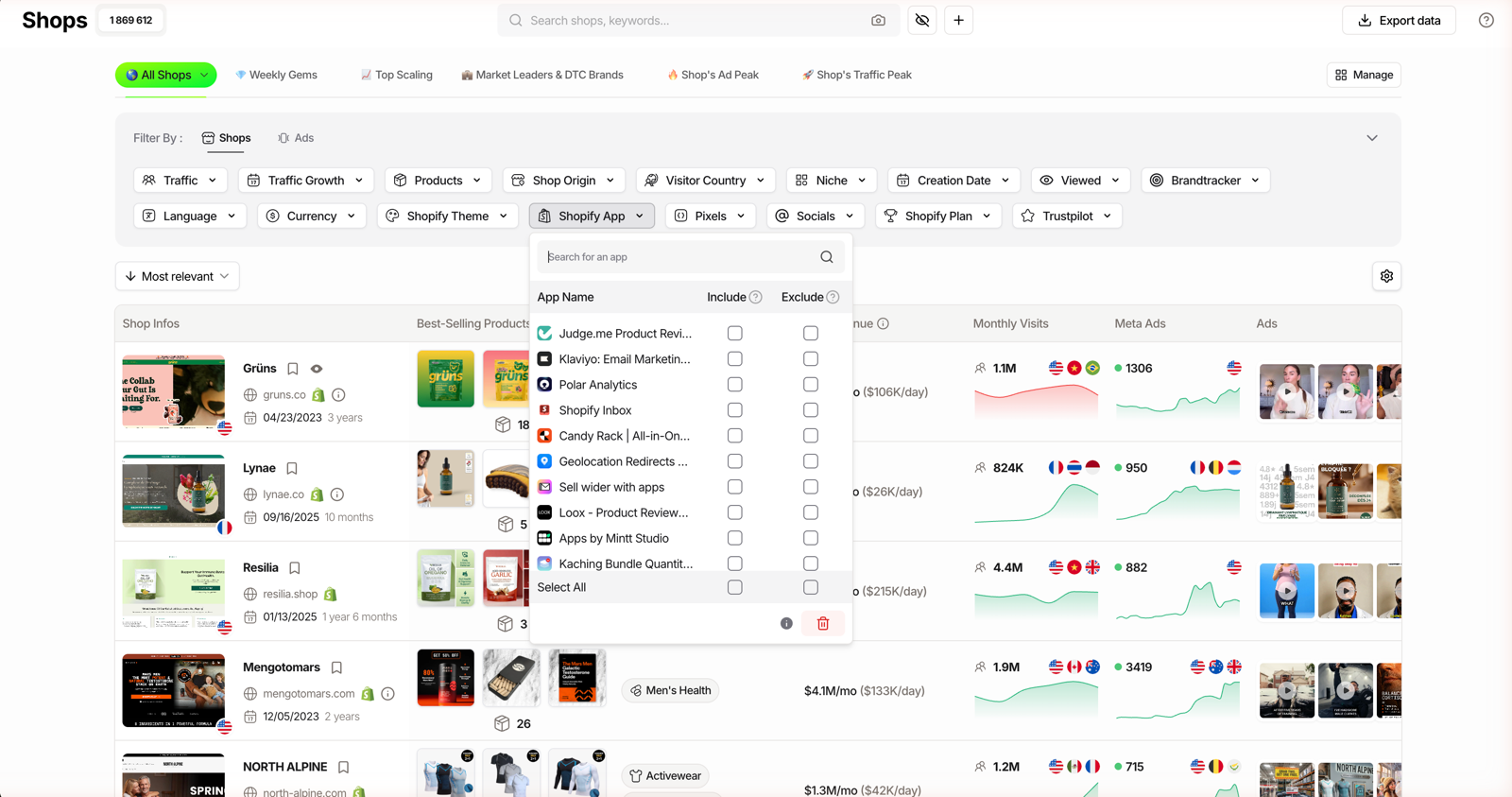
Task: Open the Shop Origin filter dropdown
Action: (563, 181)
